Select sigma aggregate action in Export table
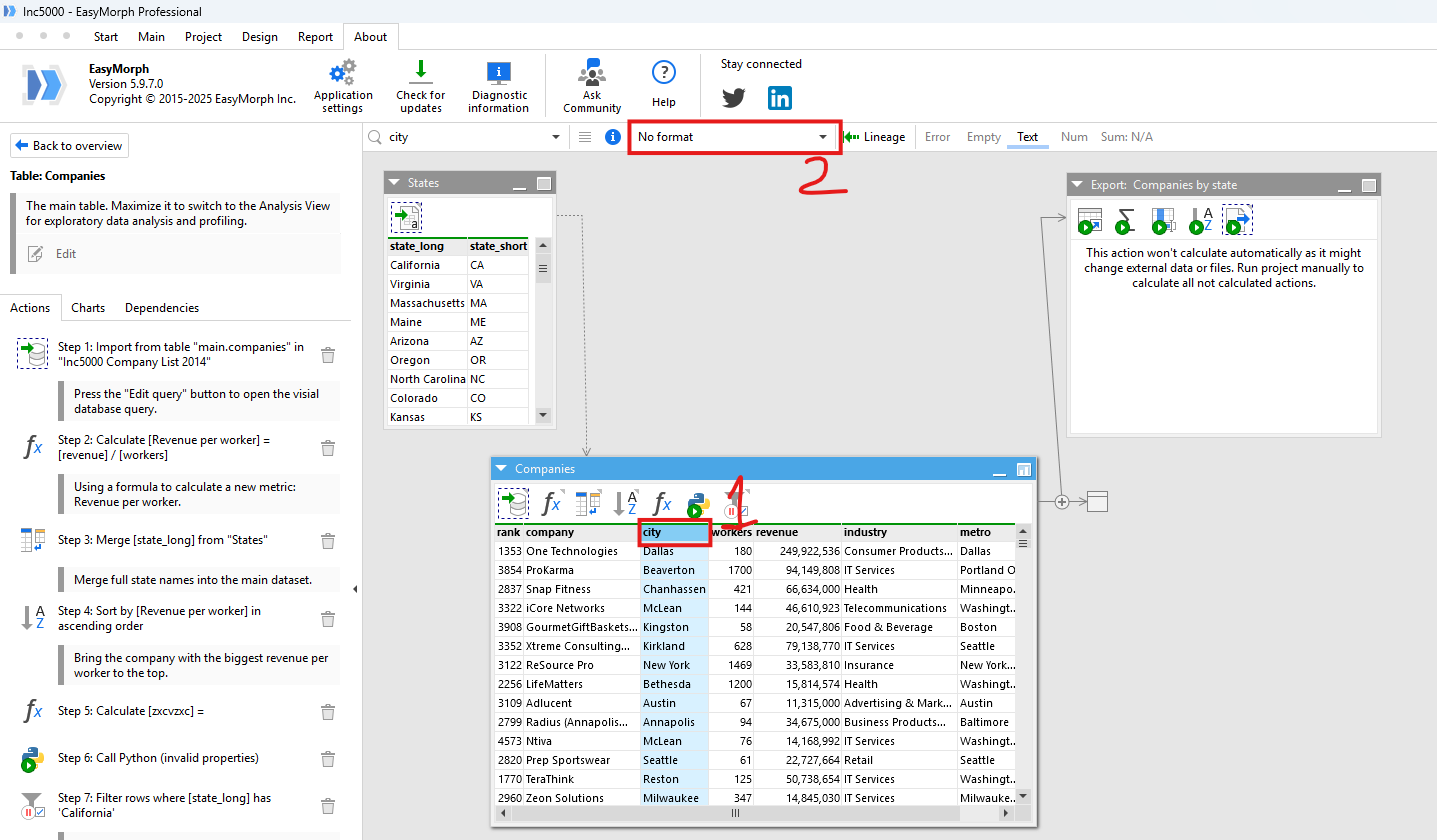The height and width of the screenshot is (840, 1437). [1126, 220]
